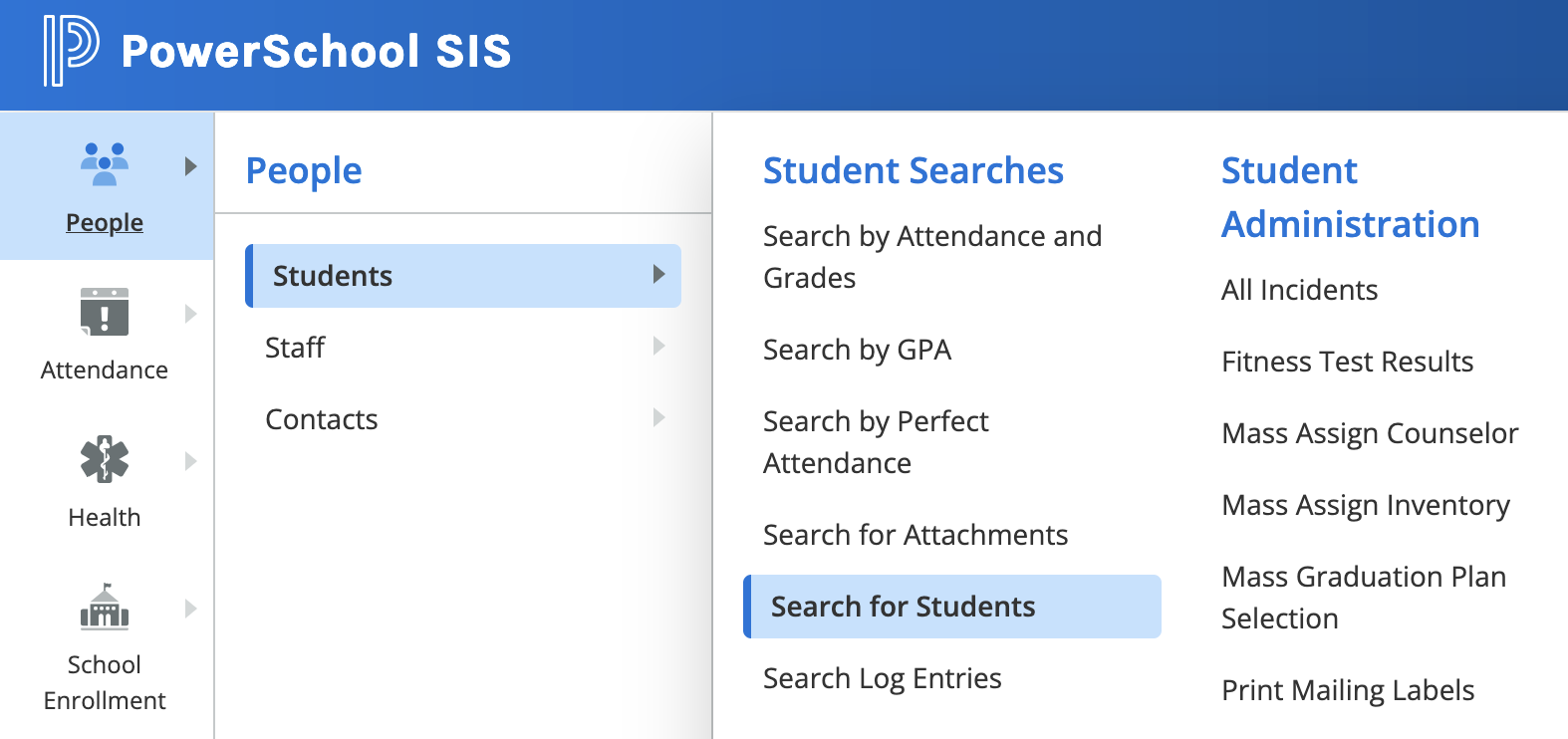Click the Student Administration heading
The image size is (1568, 739).
coord(1351,197)
